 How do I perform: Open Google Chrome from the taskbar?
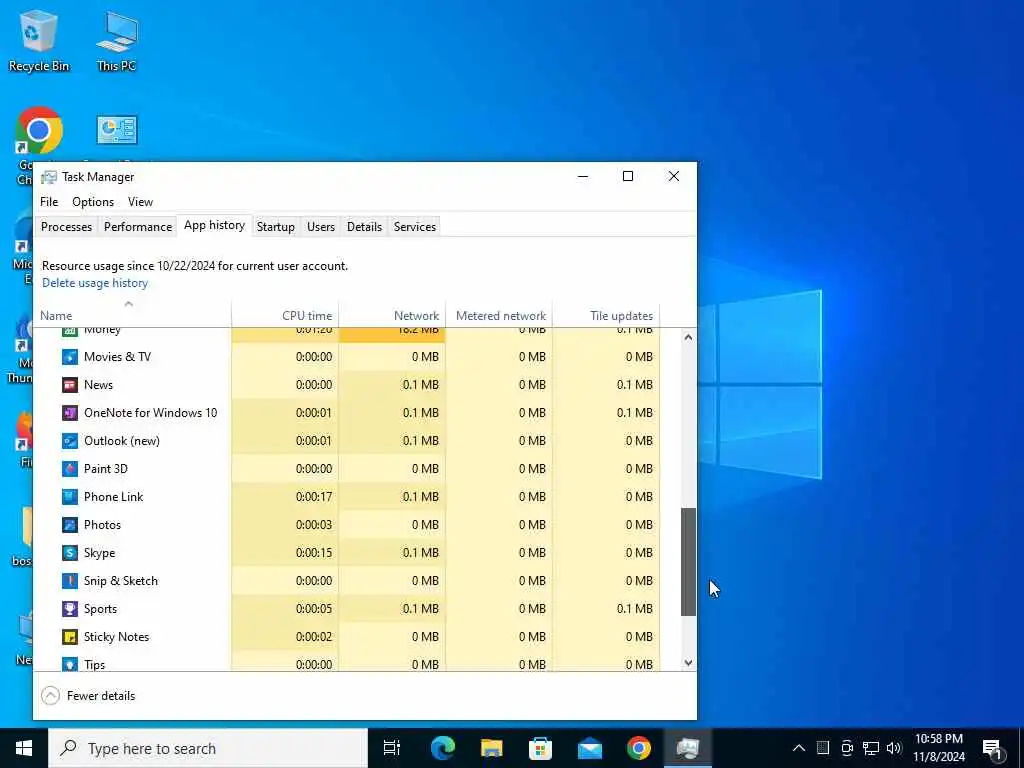pos(639,748)
